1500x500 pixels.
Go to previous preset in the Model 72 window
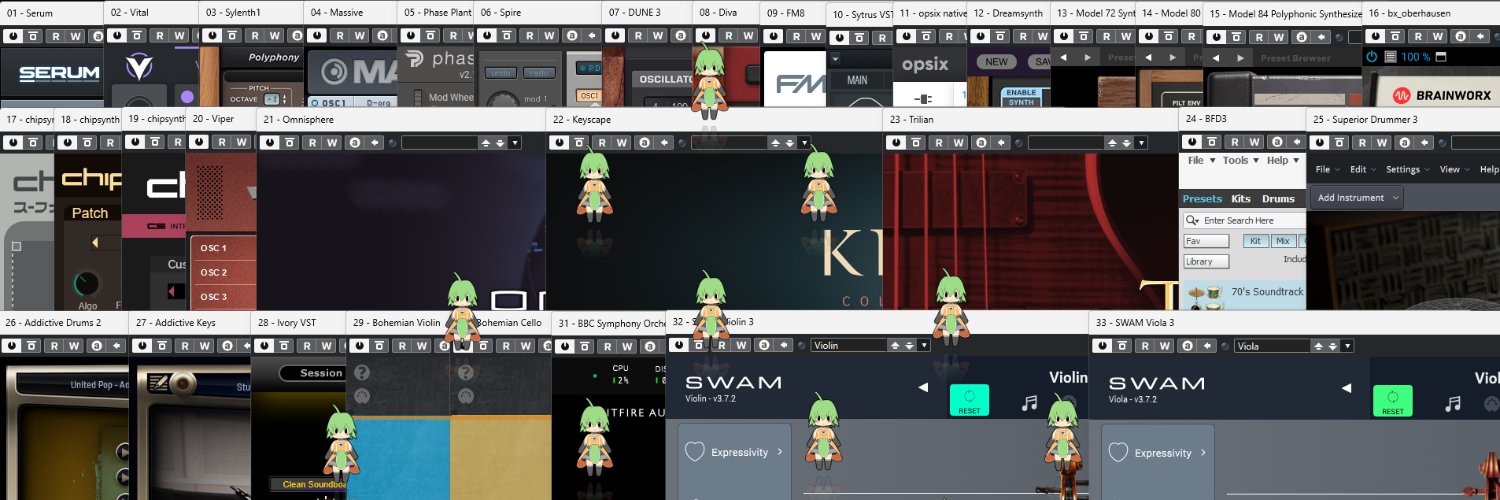pos(1065,57)
